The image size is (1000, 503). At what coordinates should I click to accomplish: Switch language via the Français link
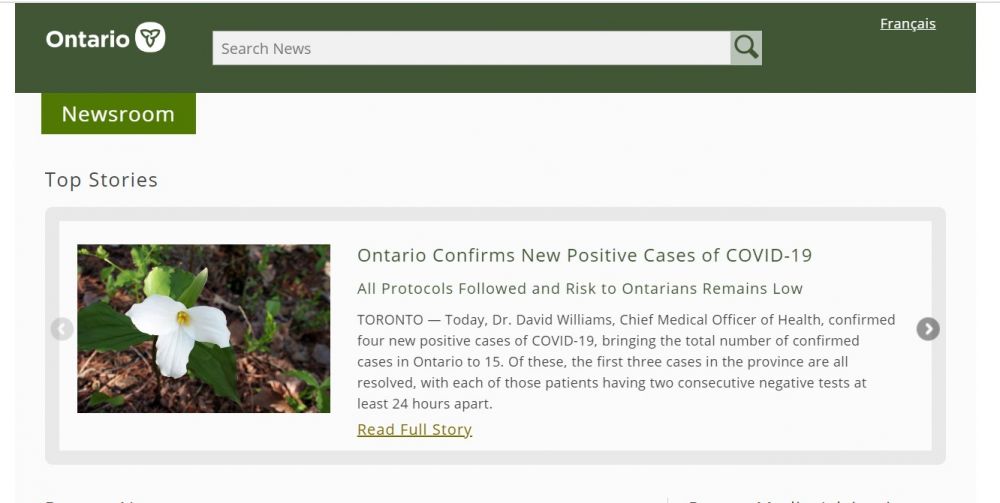coord(907,24)
